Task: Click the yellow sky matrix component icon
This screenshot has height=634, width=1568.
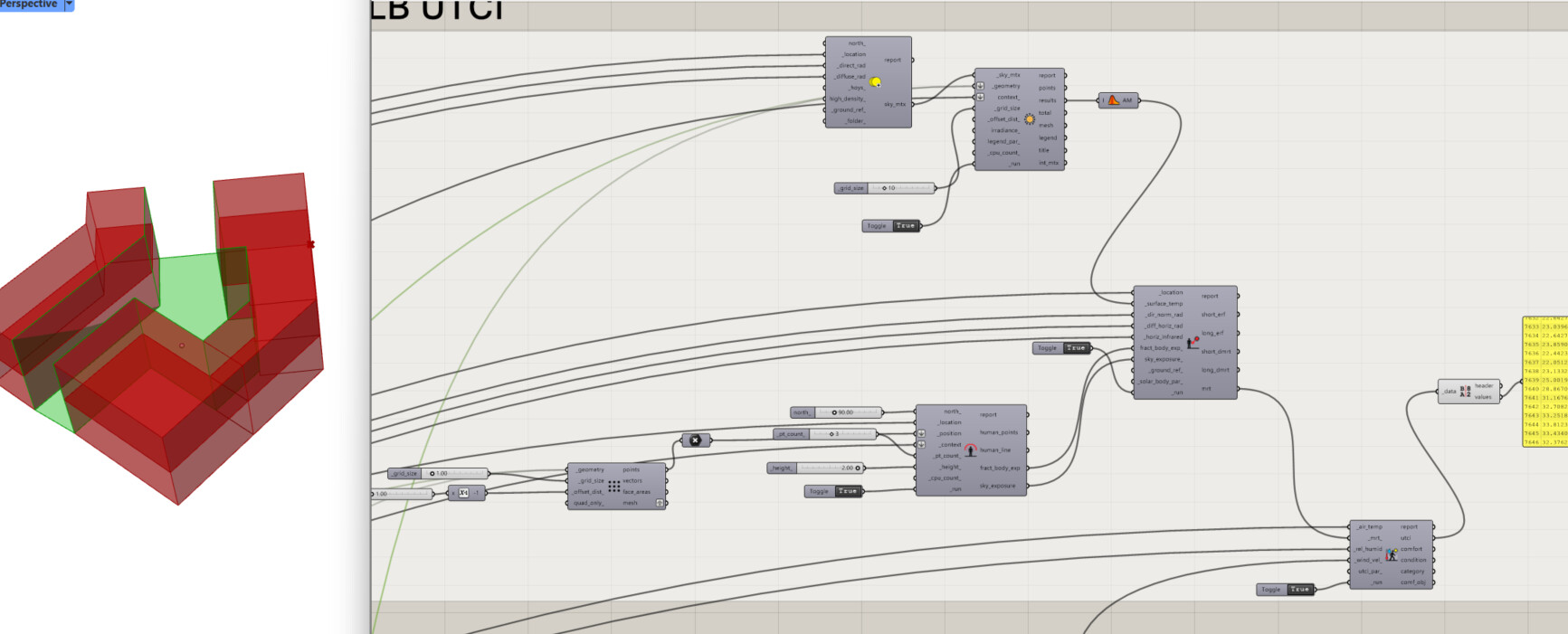Action: click(875, 82)
